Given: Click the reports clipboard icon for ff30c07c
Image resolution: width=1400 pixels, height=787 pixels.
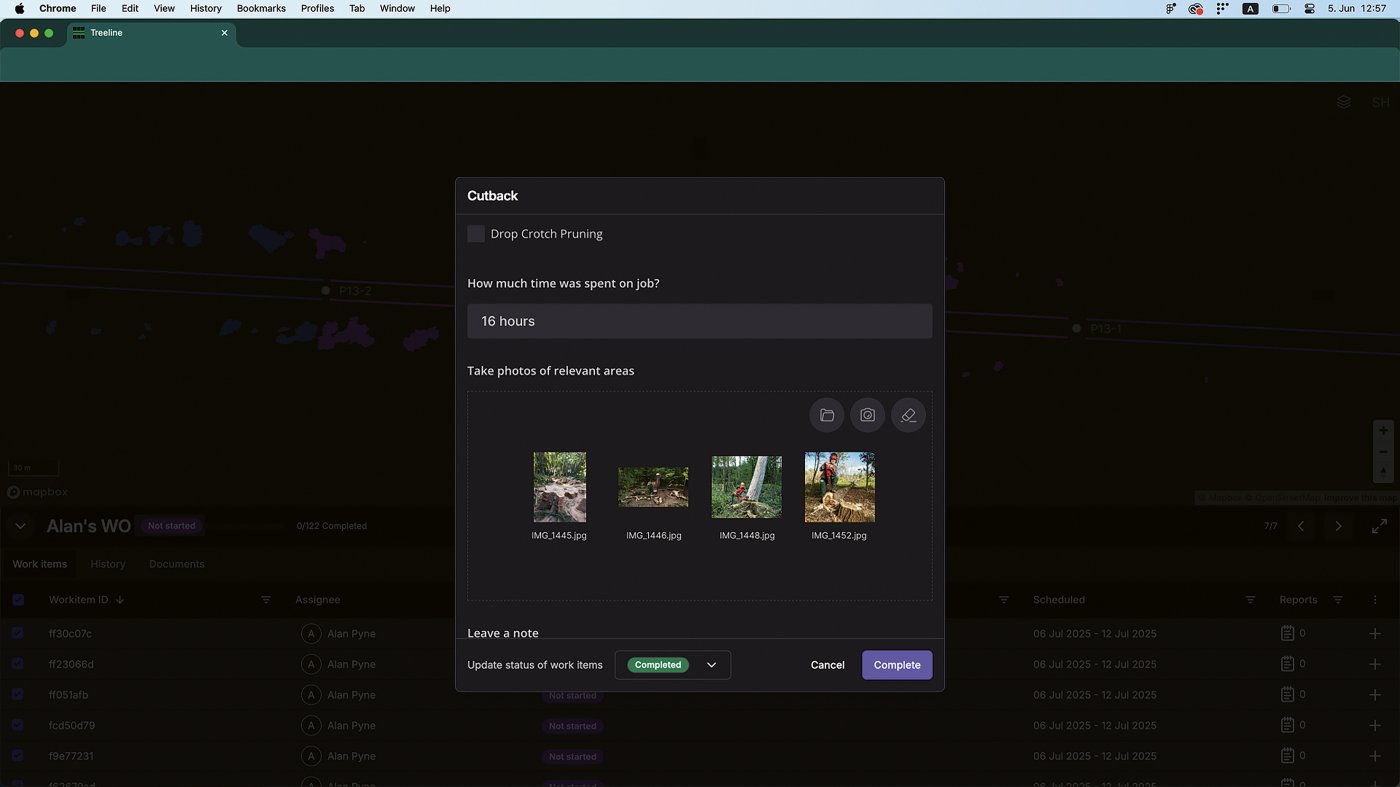Looking at the screenshot, I should (x=1288, y=633).
